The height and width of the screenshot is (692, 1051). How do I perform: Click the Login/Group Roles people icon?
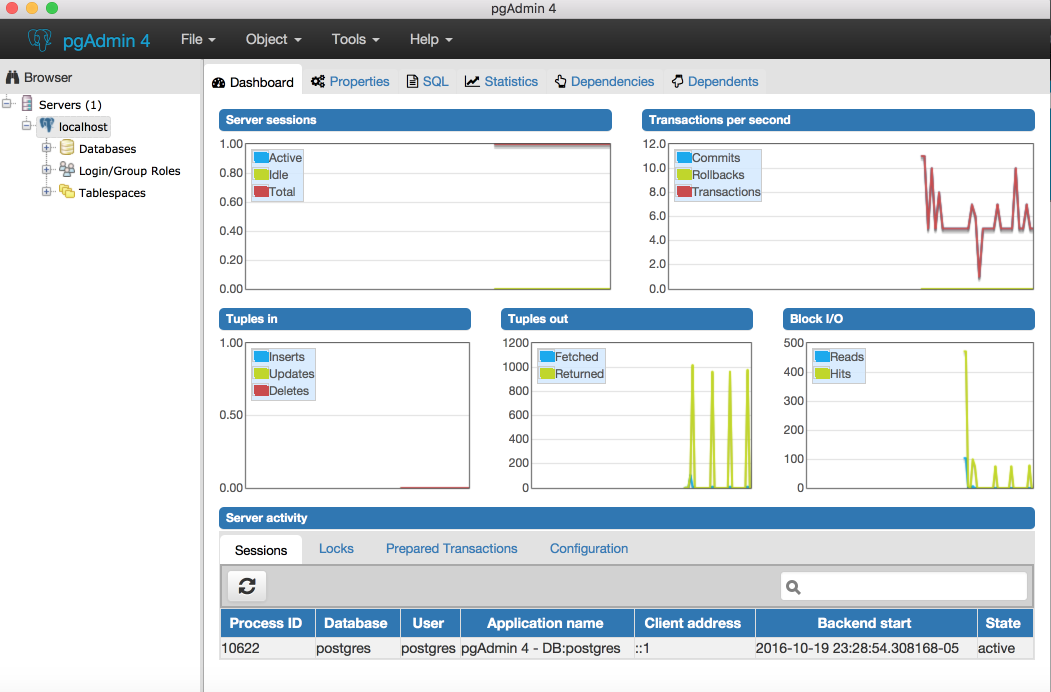coord(67,169)
